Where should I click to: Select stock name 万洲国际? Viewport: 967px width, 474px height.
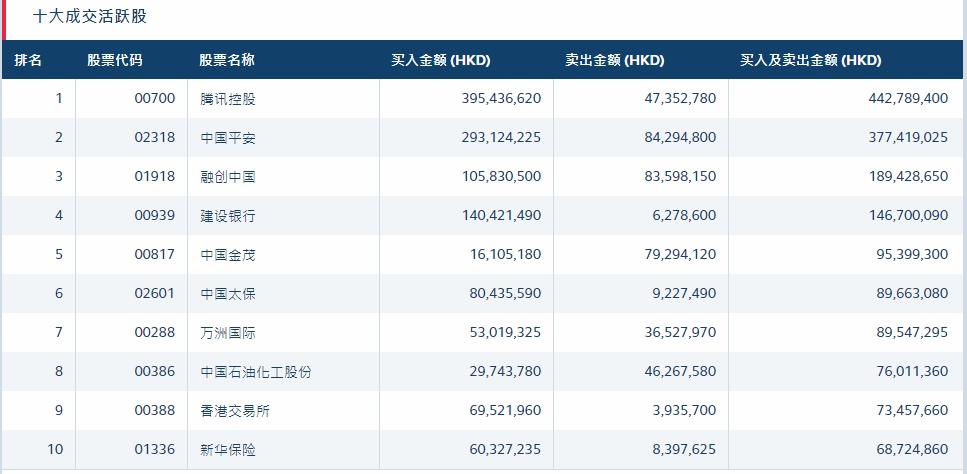coord(228,333)
